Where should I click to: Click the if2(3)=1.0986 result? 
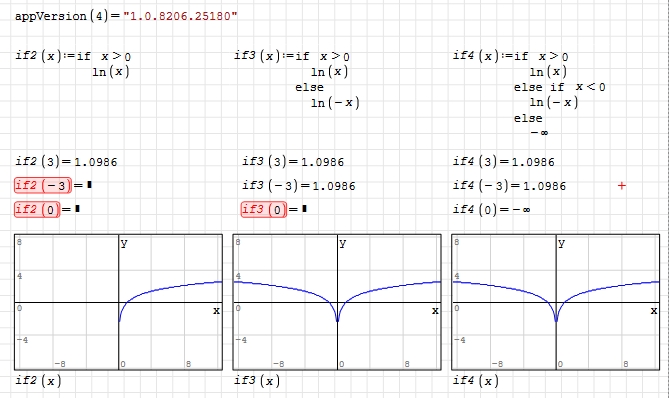click(x=66, y=162)
